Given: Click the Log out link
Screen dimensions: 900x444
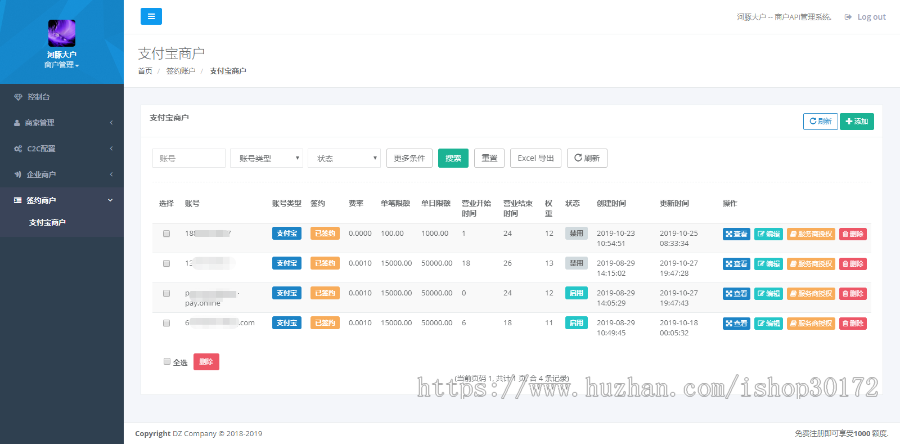Looking at the screenshot, I should point(866,17).
